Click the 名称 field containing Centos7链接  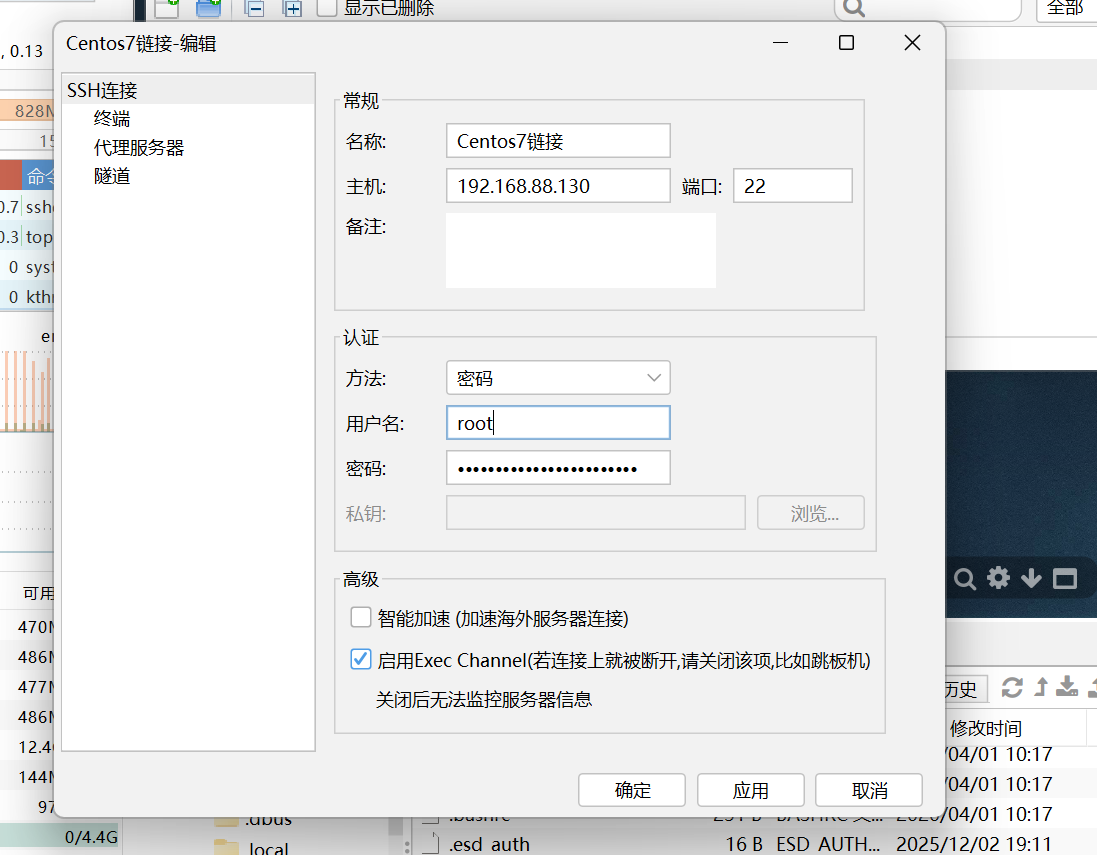(x=558, y=141)
